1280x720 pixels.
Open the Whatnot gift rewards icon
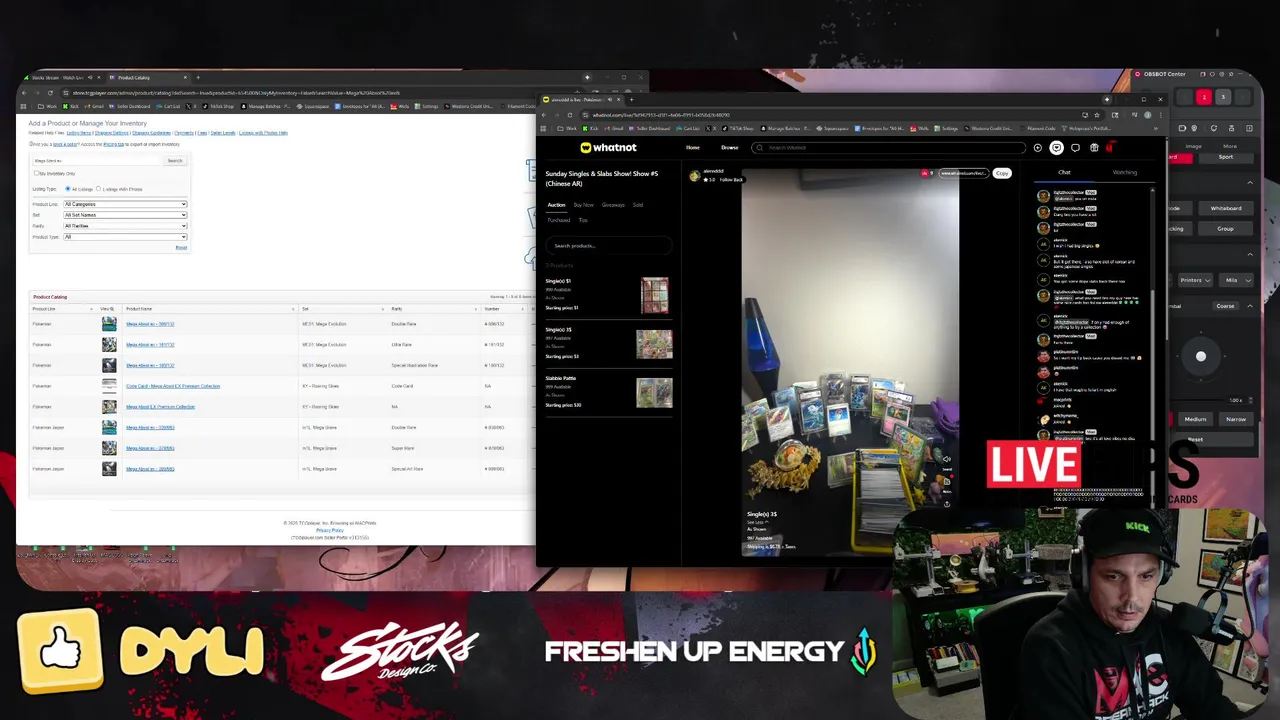coord(1094,148)
